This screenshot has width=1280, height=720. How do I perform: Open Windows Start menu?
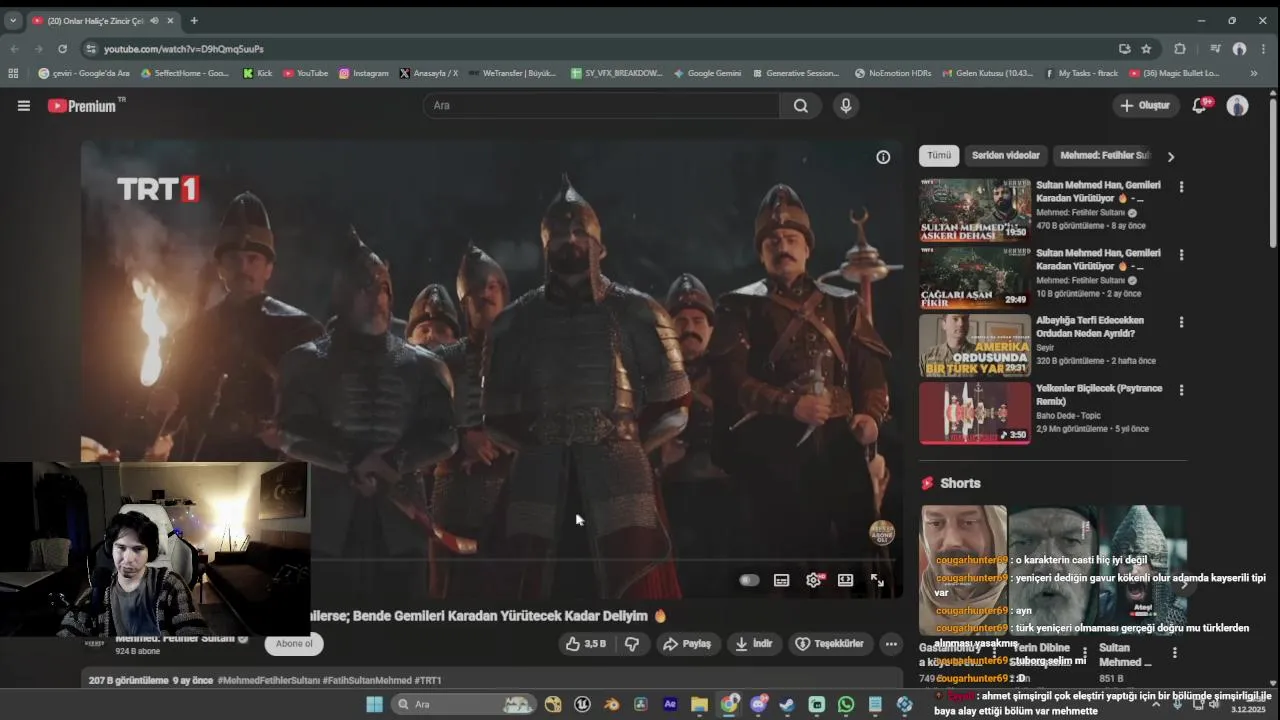(x=374, y=704)
